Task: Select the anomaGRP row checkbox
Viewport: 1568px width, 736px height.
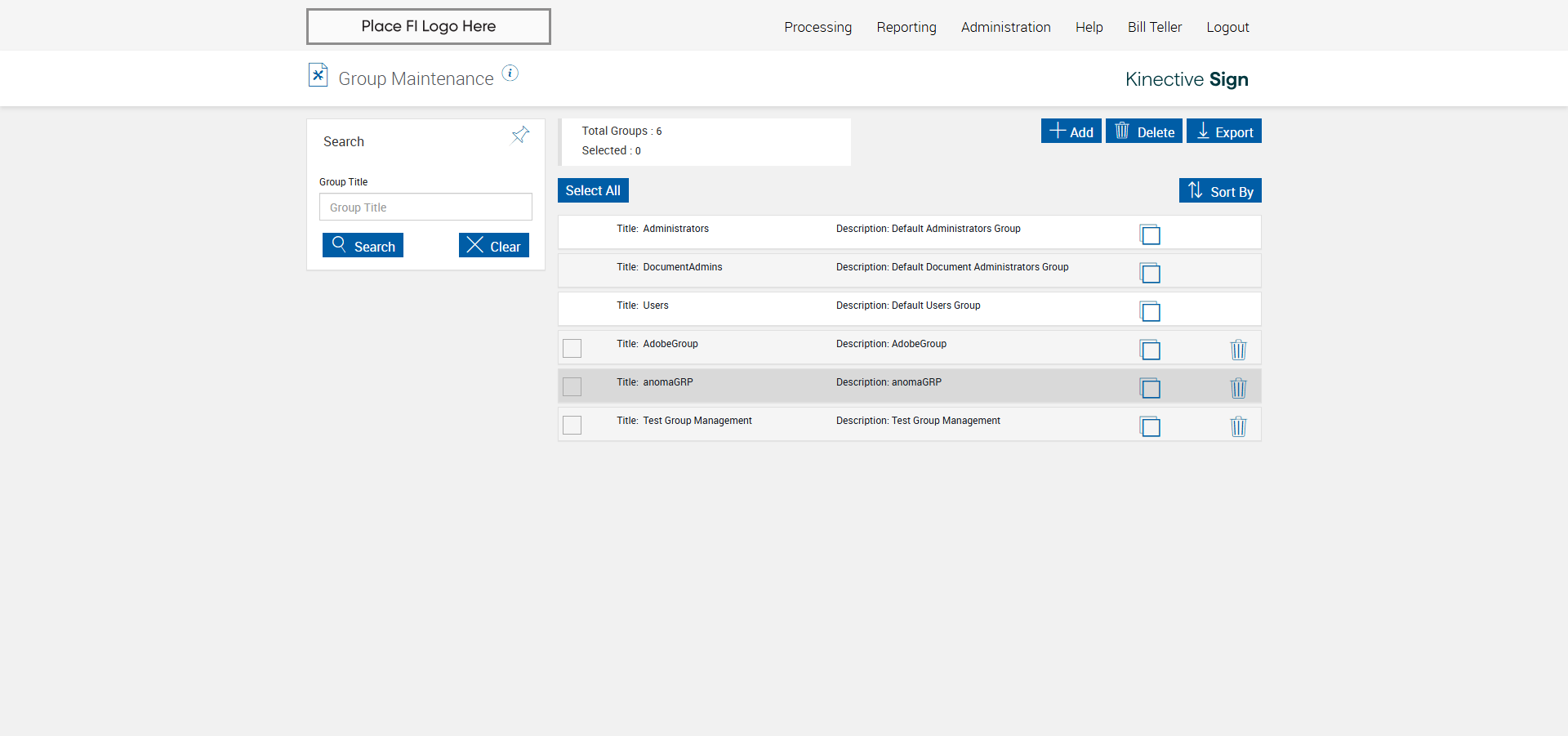Action: (572, 387)
